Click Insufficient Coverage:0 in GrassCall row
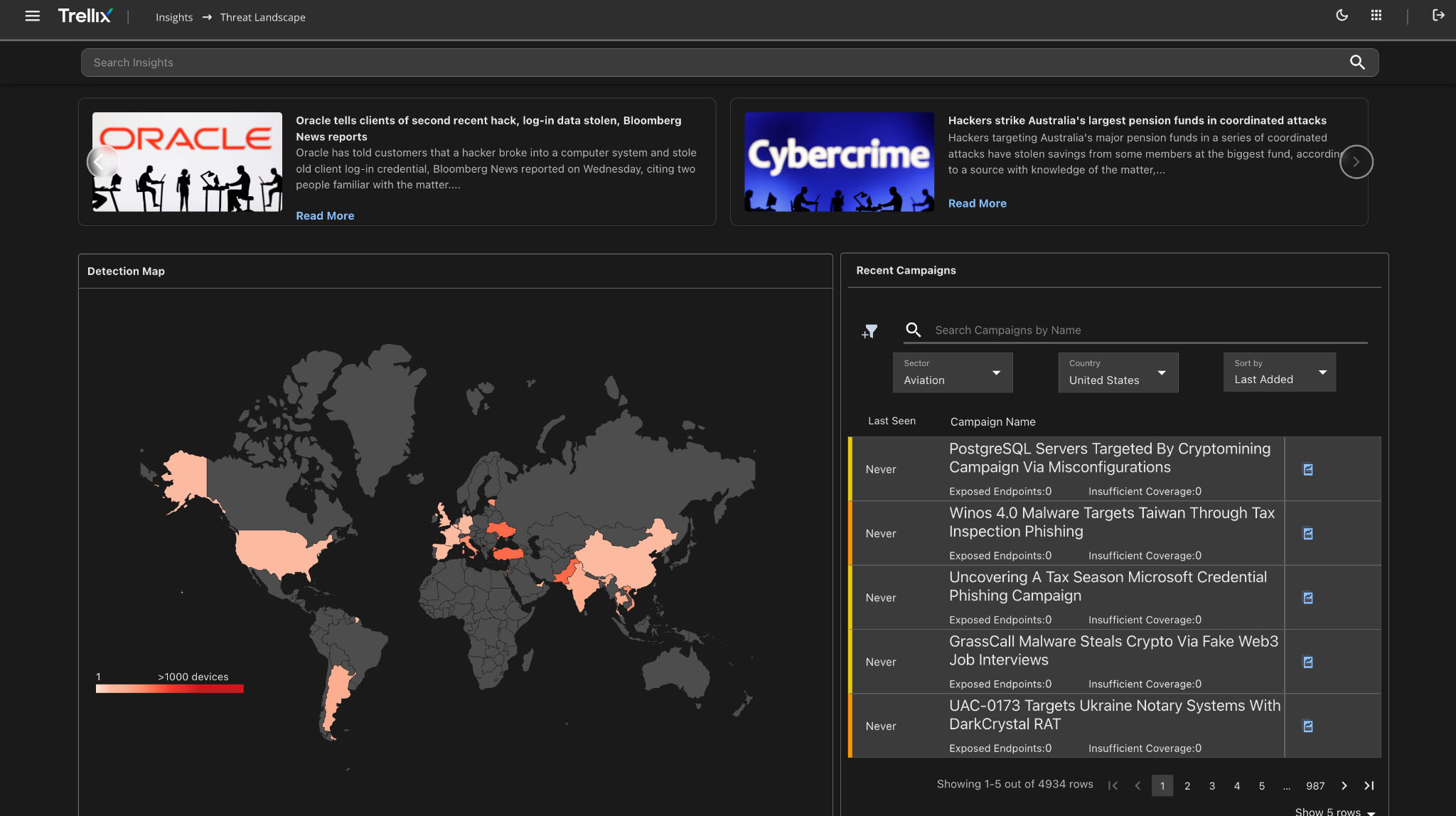The image size is (1456, 816). tap(1145, 684)
